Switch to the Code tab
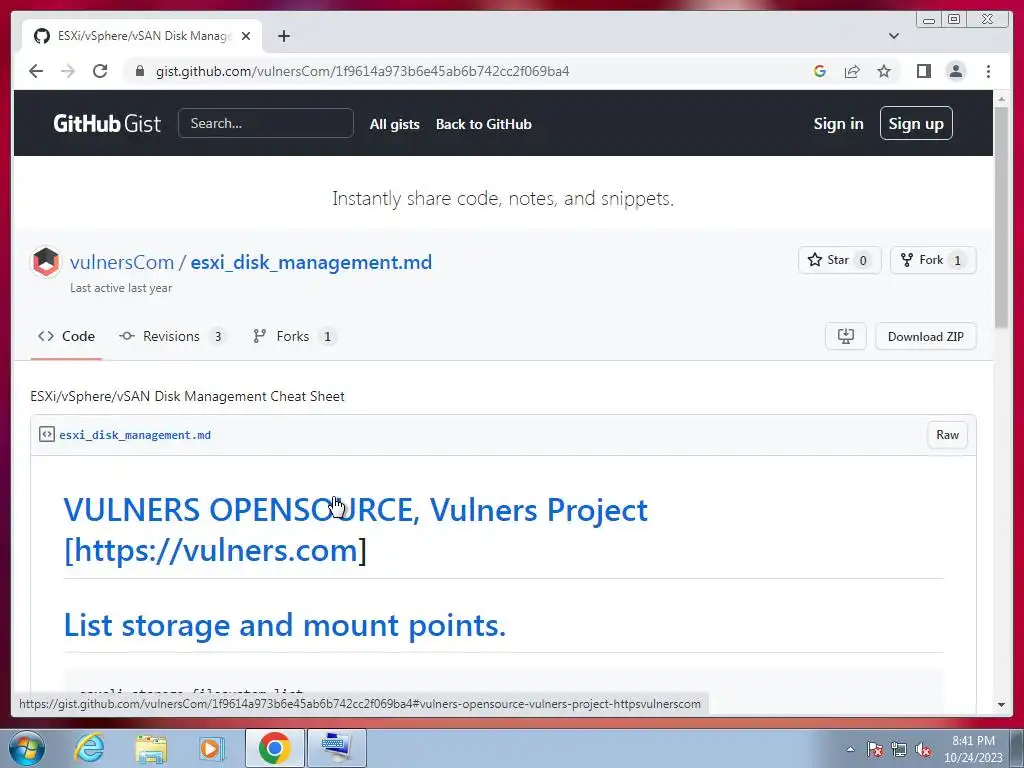 point(67,336)
